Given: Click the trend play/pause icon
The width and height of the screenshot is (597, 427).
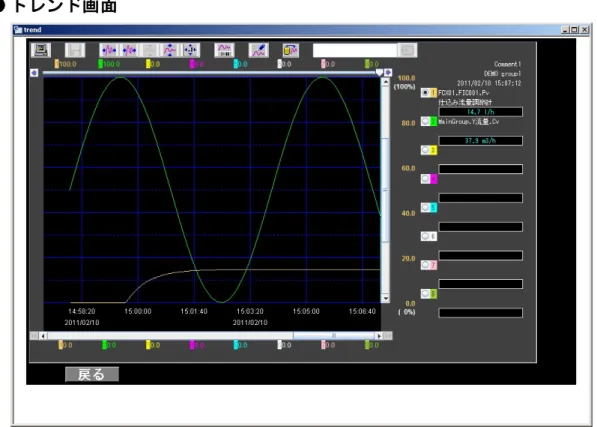Looking at the screenshot, I should (224, 50).
